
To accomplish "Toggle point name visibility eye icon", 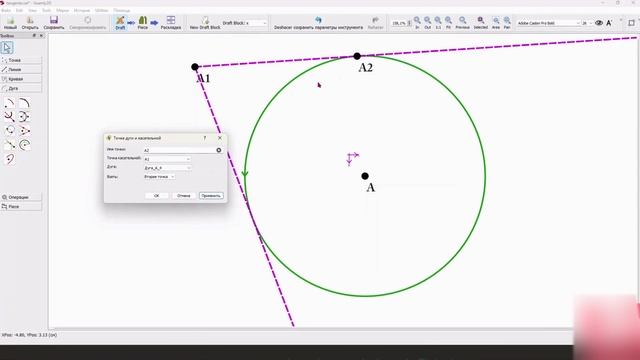I will [x=599, y=23].
